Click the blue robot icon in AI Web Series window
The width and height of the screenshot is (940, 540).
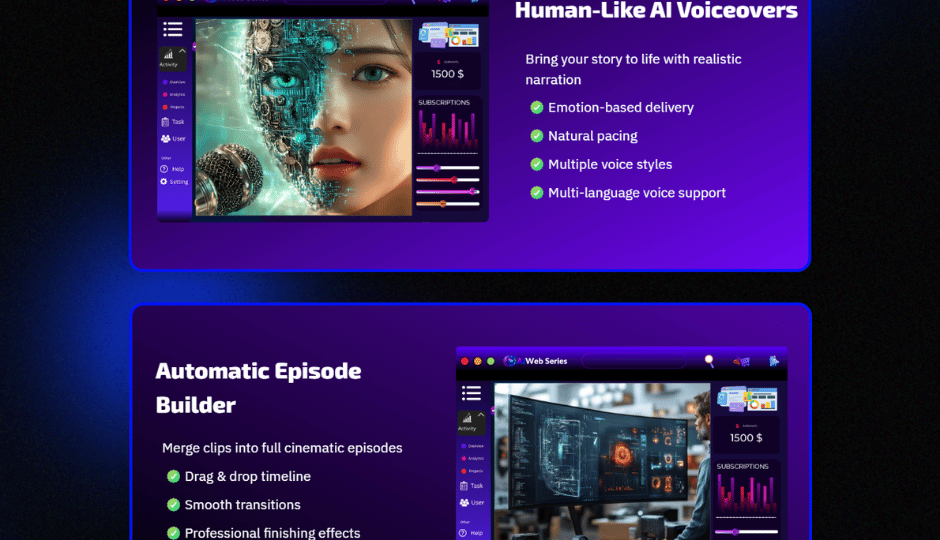point(774,361)
